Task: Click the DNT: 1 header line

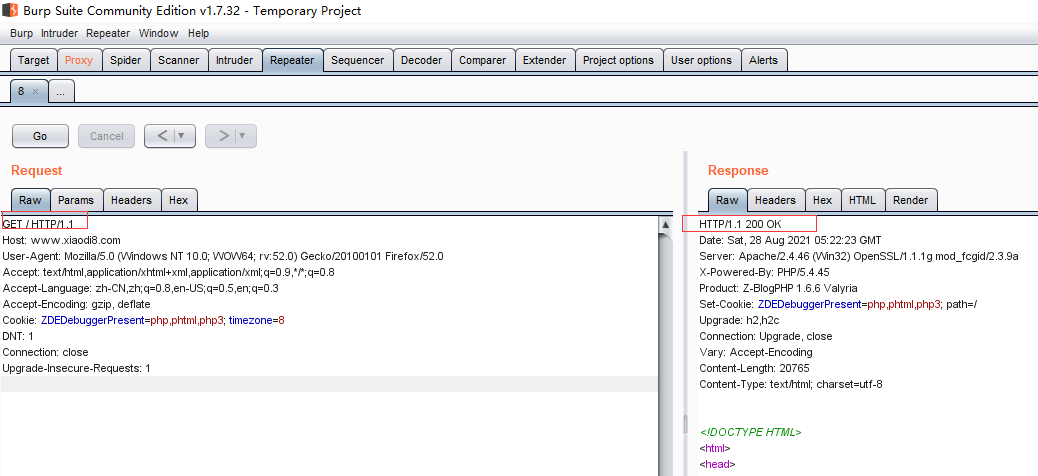Action: click(18, 336)
